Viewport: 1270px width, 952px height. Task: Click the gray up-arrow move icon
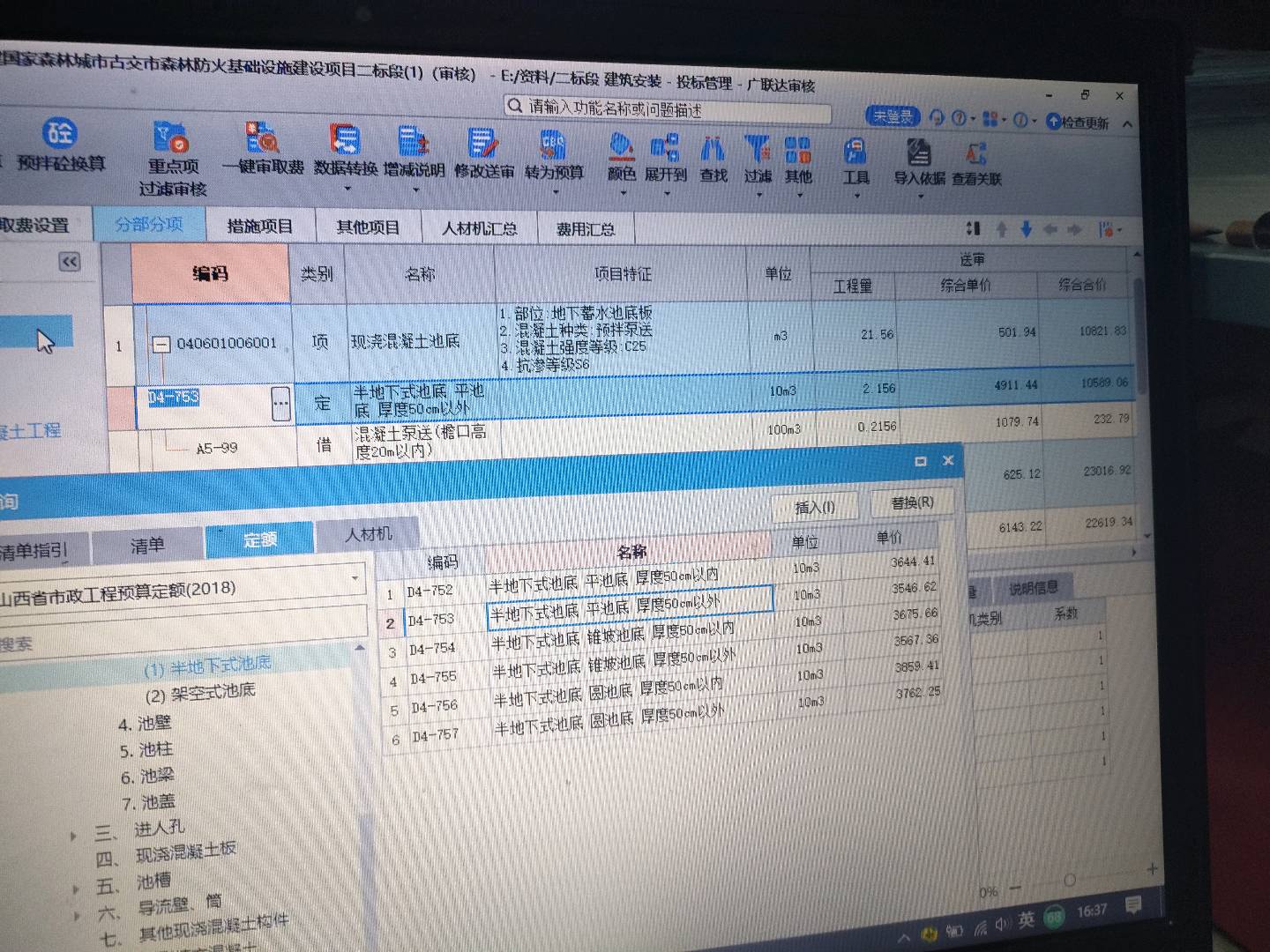point(1002,229)
